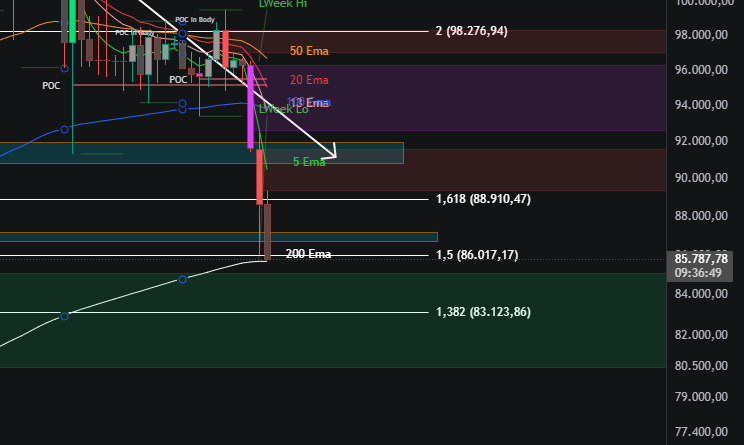Click the current price tag 85.787,78
The height and width of the screenshot is (445, 744).
tap(701, 259)
